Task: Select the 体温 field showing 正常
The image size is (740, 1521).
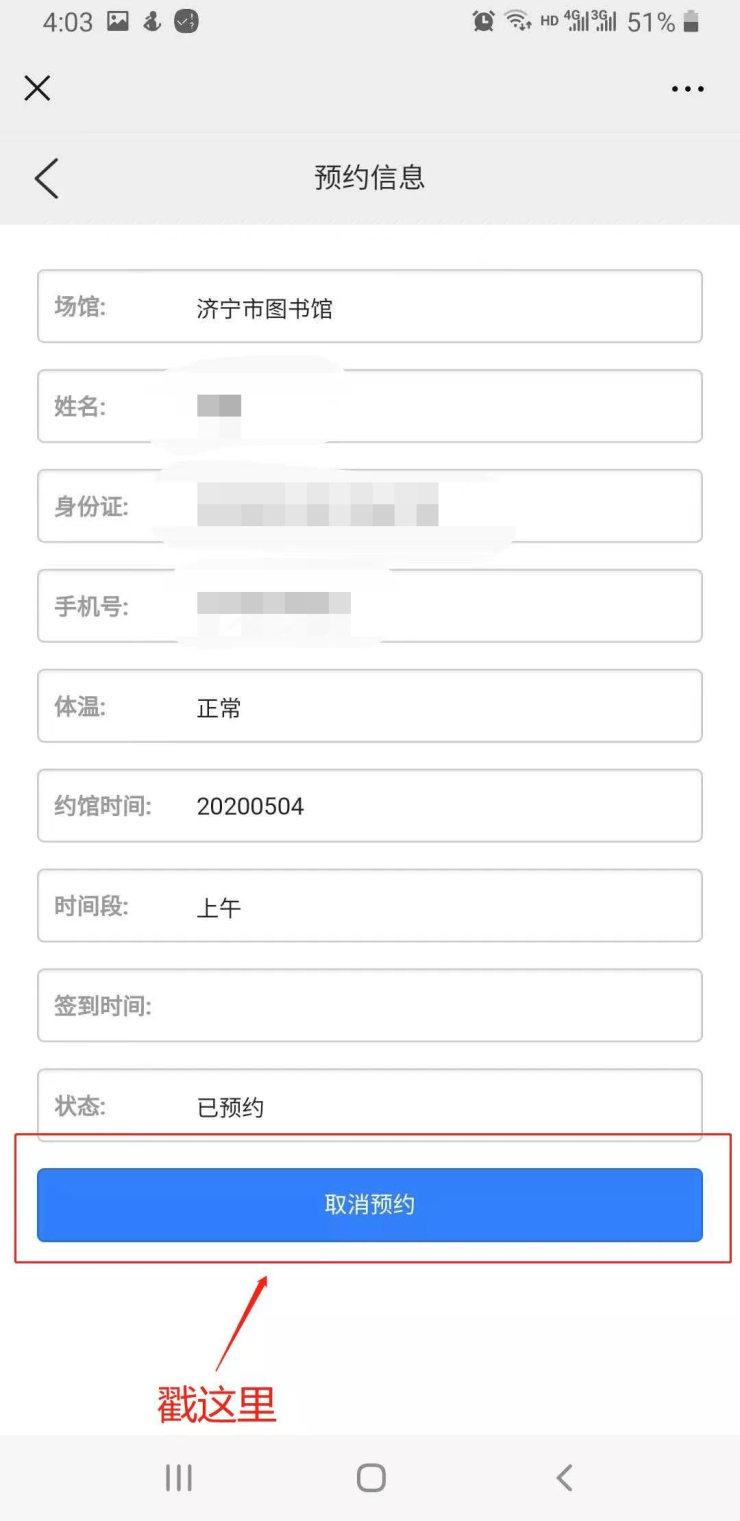Action: click(370, 706)
